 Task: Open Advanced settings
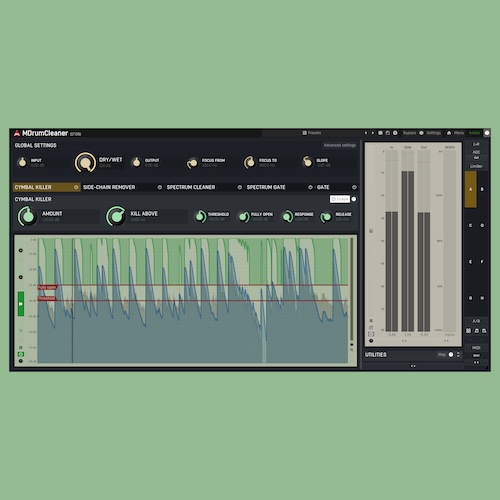[339, 145]
